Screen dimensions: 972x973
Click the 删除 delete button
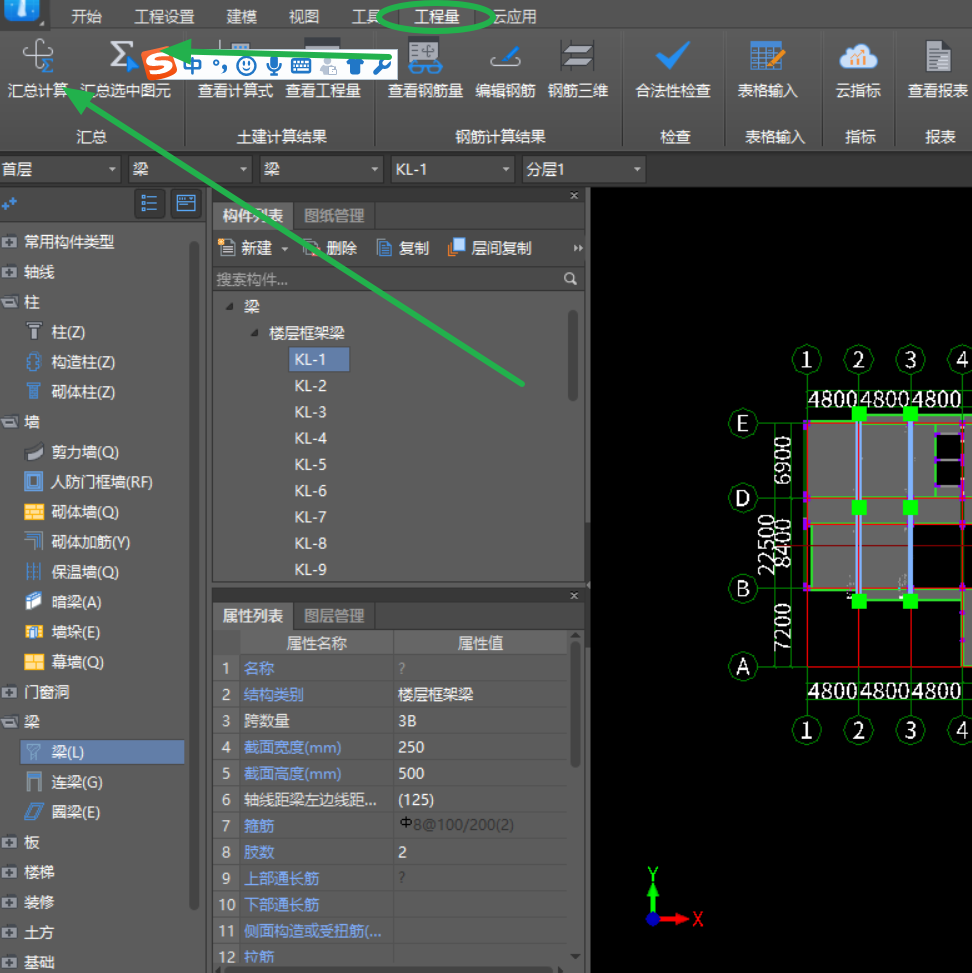(x=330, y=248)
